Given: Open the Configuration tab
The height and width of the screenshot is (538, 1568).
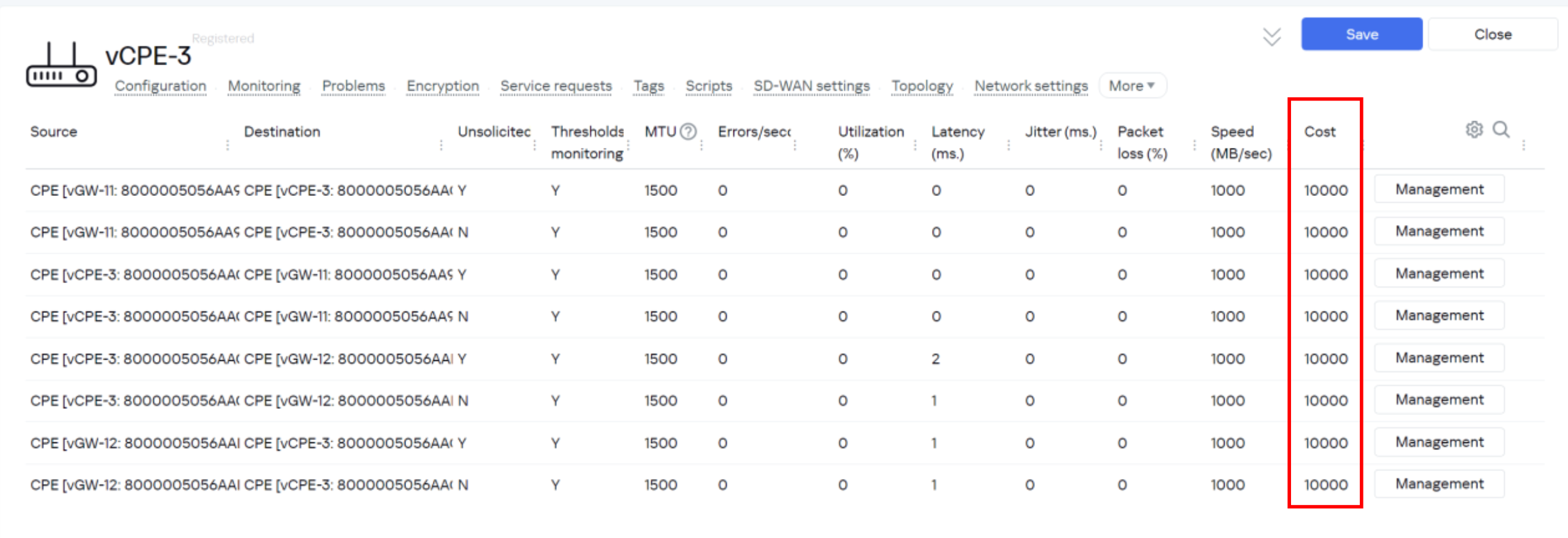Looking at the screenshot, I should click(161, 86).
